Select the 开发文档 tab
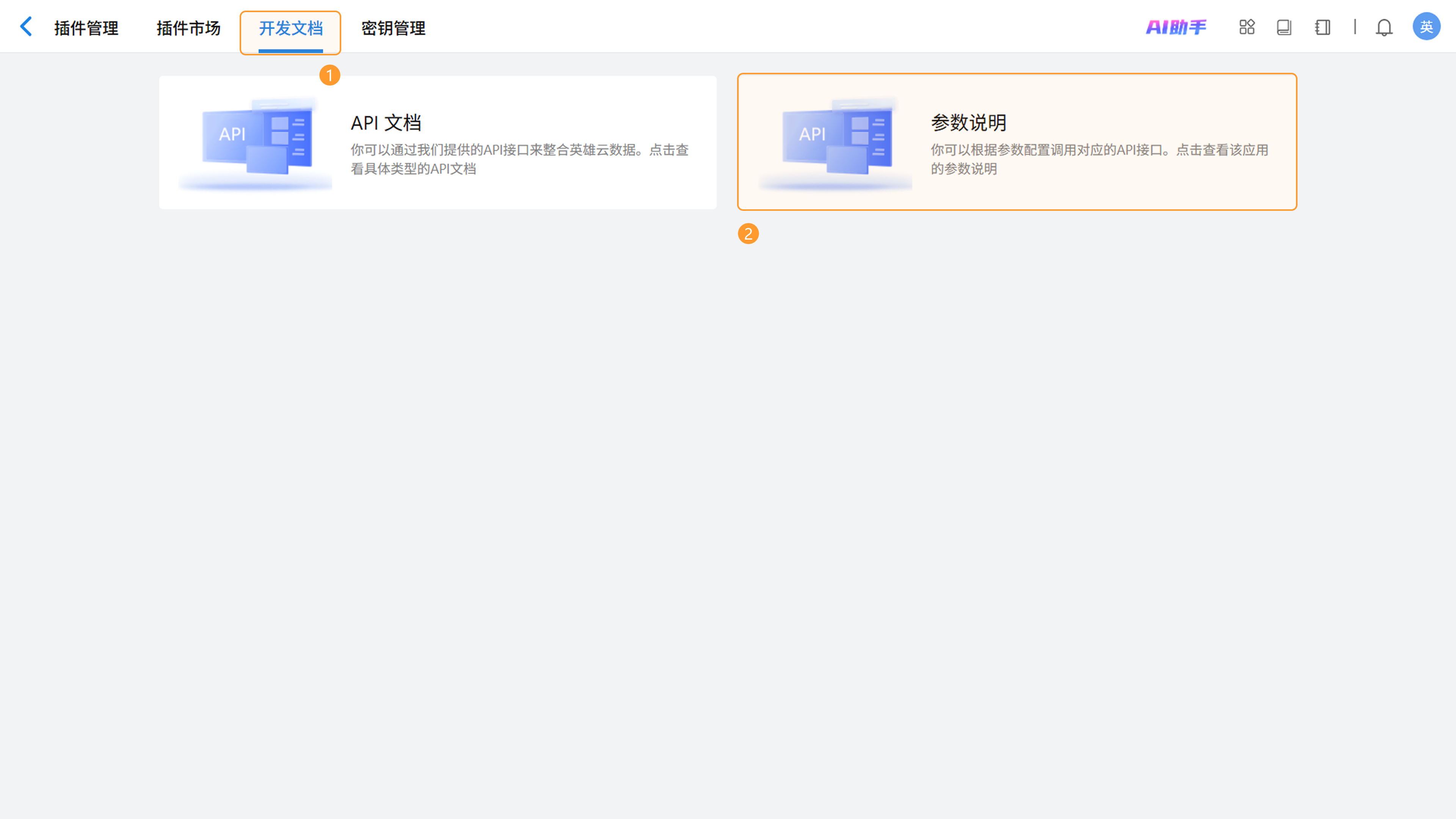 (290, 28)
